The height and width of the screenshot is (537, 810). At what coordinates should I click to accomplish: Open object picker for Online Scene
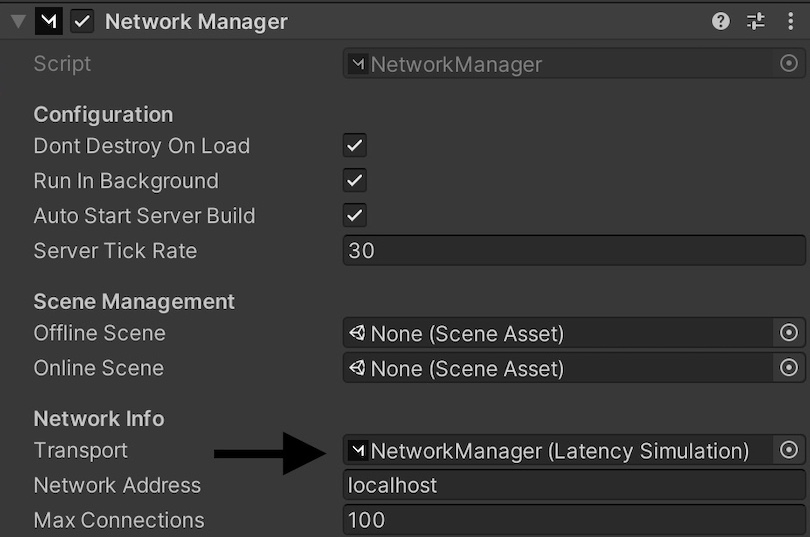click(788, 368)
